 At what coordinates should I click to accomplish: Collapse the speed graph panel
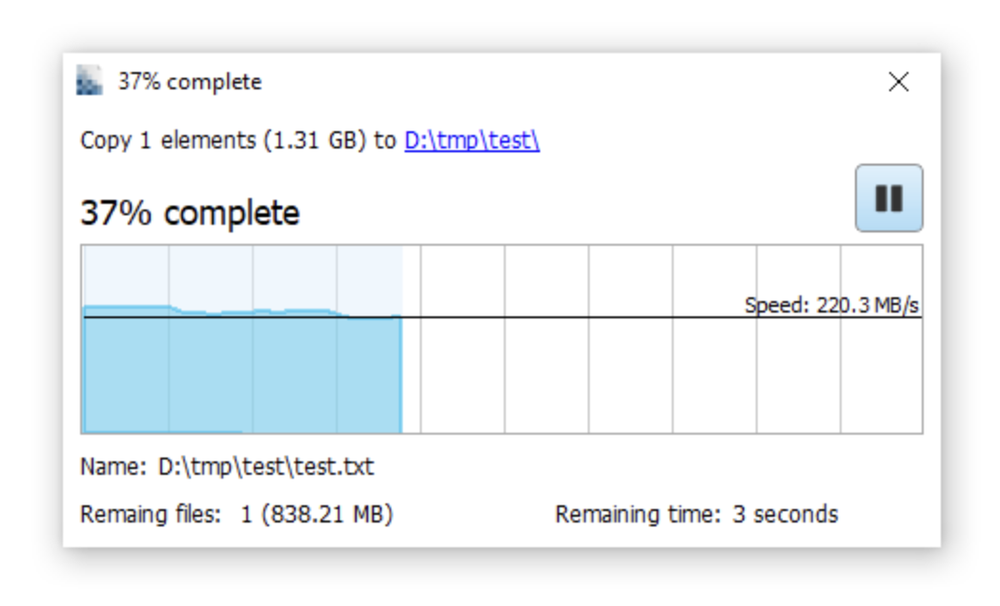[x=500, y=340]
